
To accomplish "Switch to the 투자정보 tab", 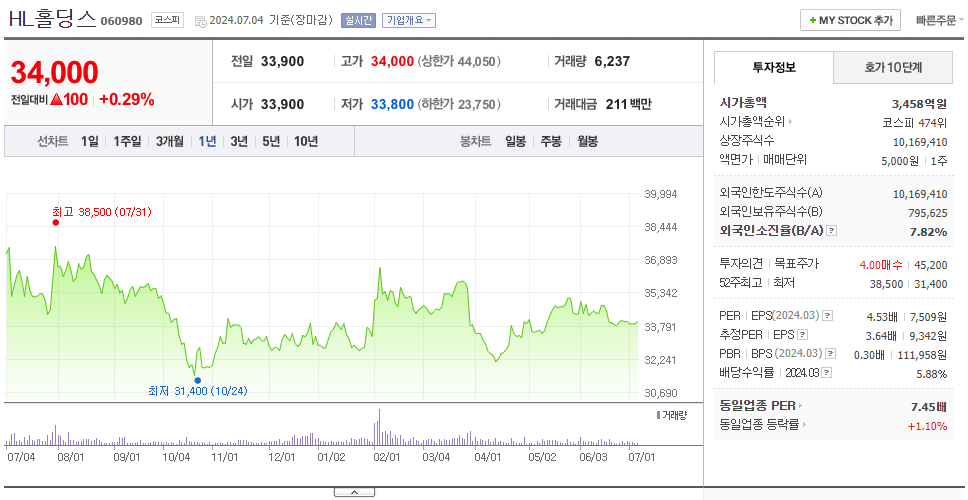I will (x=774, y=68).
